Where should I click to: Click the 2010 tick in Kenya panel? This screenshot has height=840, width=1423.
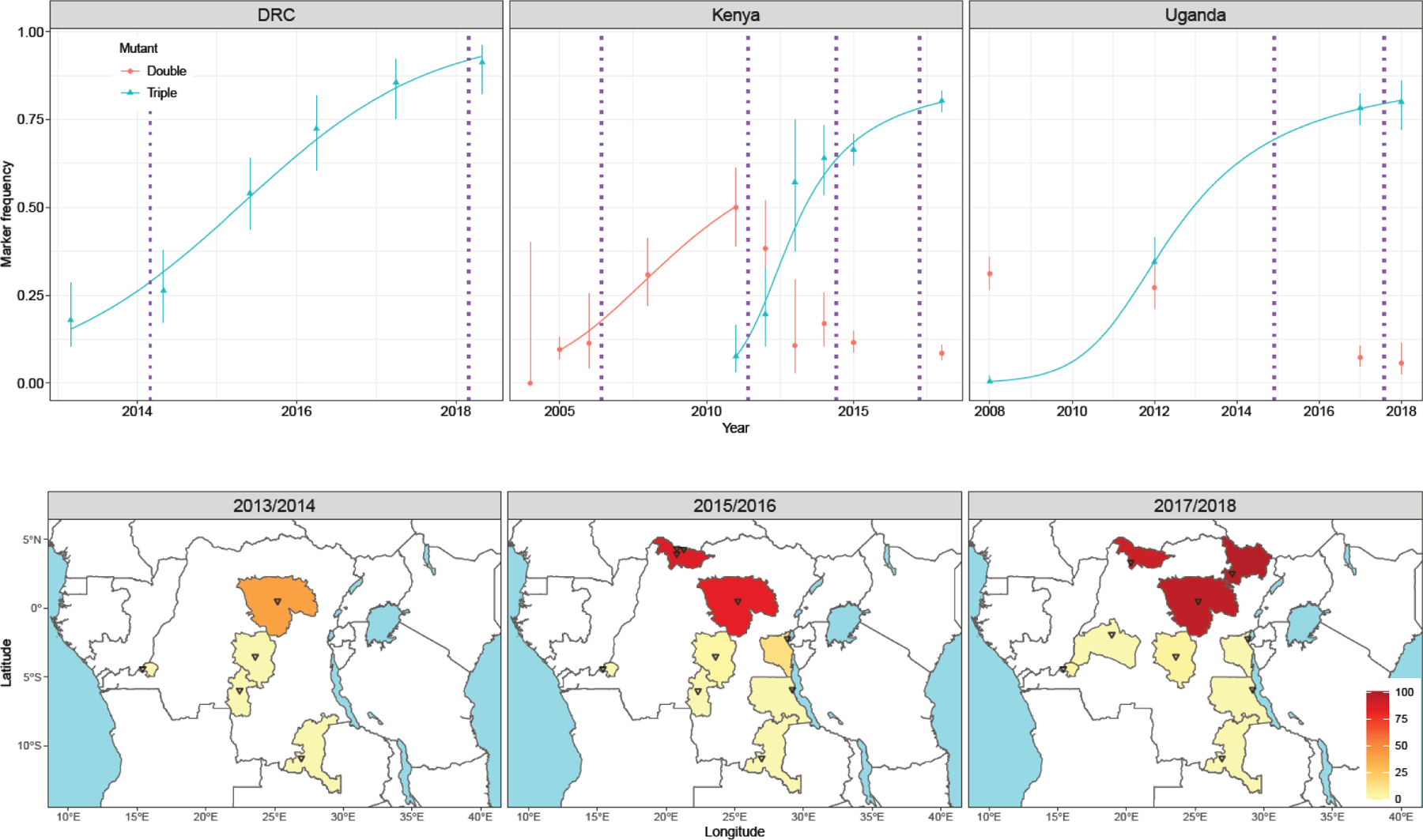(x=706, y=411)
